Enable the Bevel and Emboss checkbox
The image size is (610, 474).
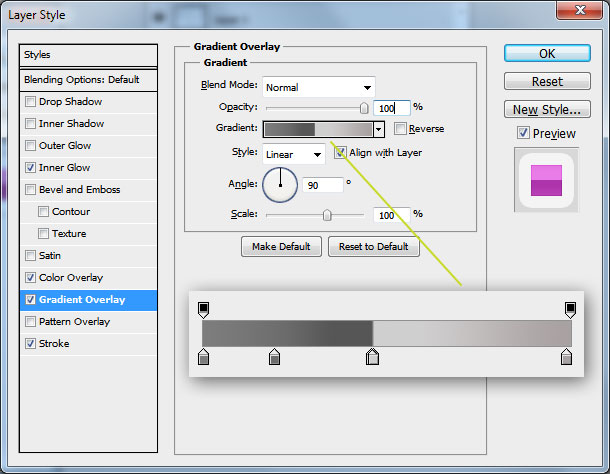pyautogui.click(x=30, y=190)
